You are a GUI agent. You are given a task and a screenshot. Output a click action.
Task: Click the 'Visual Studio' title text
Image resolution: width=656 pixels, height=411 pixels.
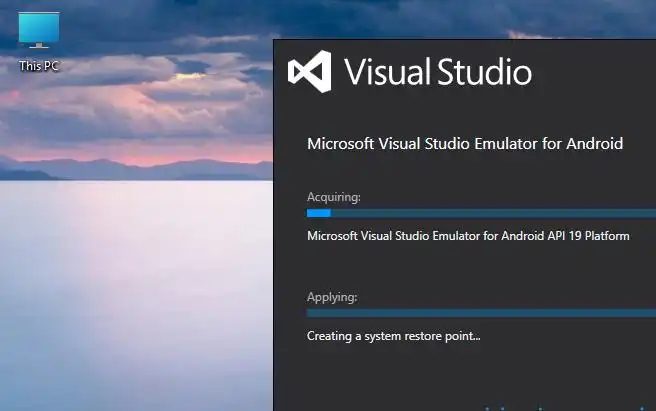tap(438, 72)
